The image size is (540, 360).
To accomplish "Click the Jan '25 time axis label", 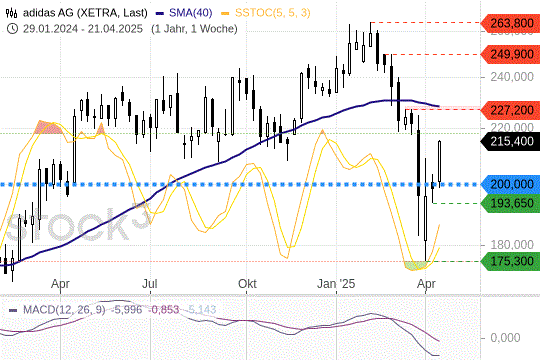I will point(336,284).
